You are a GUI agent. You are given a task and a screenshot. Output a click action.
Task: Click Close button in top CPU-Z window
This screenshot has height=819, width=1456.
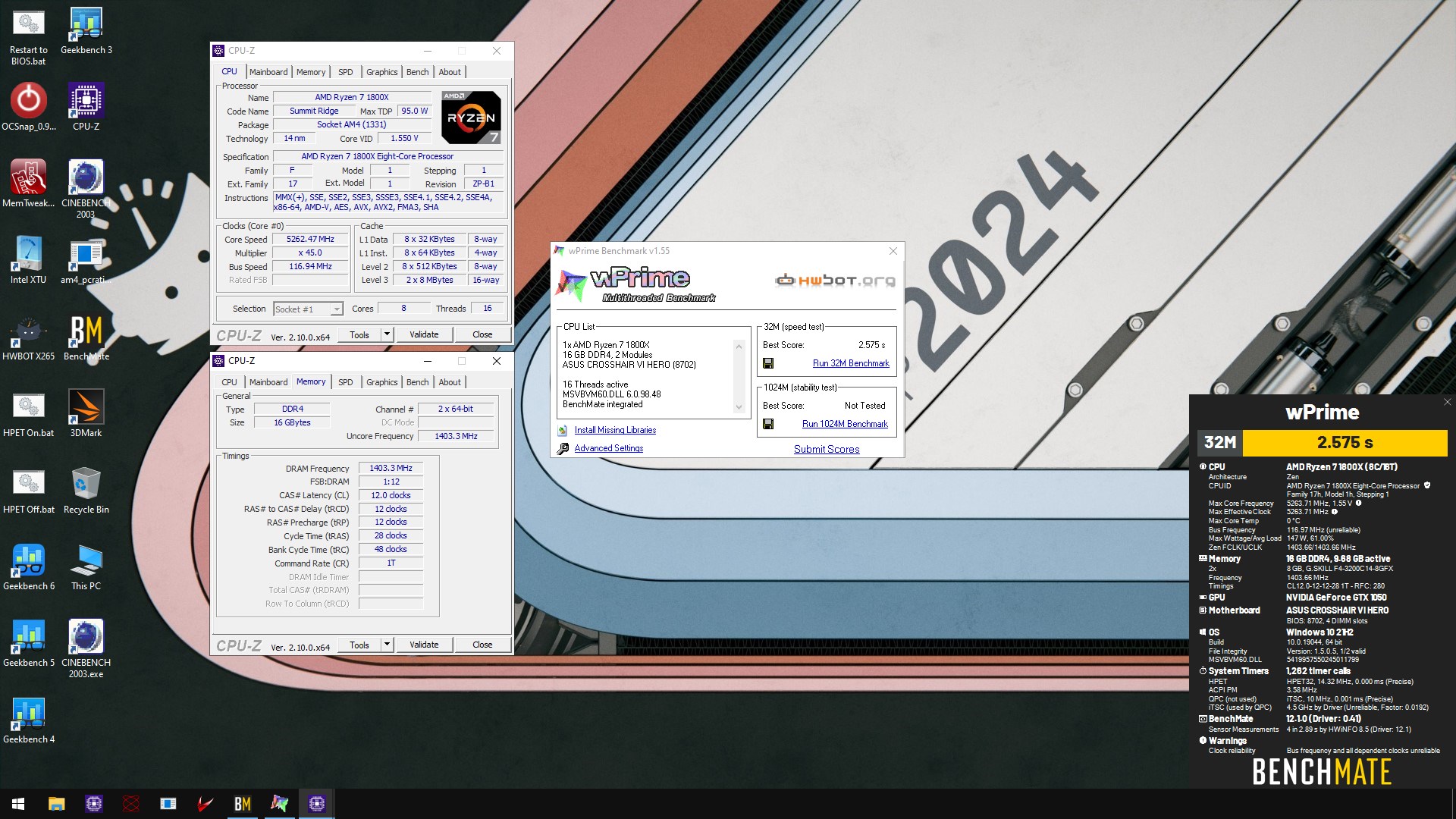(482, 334)
